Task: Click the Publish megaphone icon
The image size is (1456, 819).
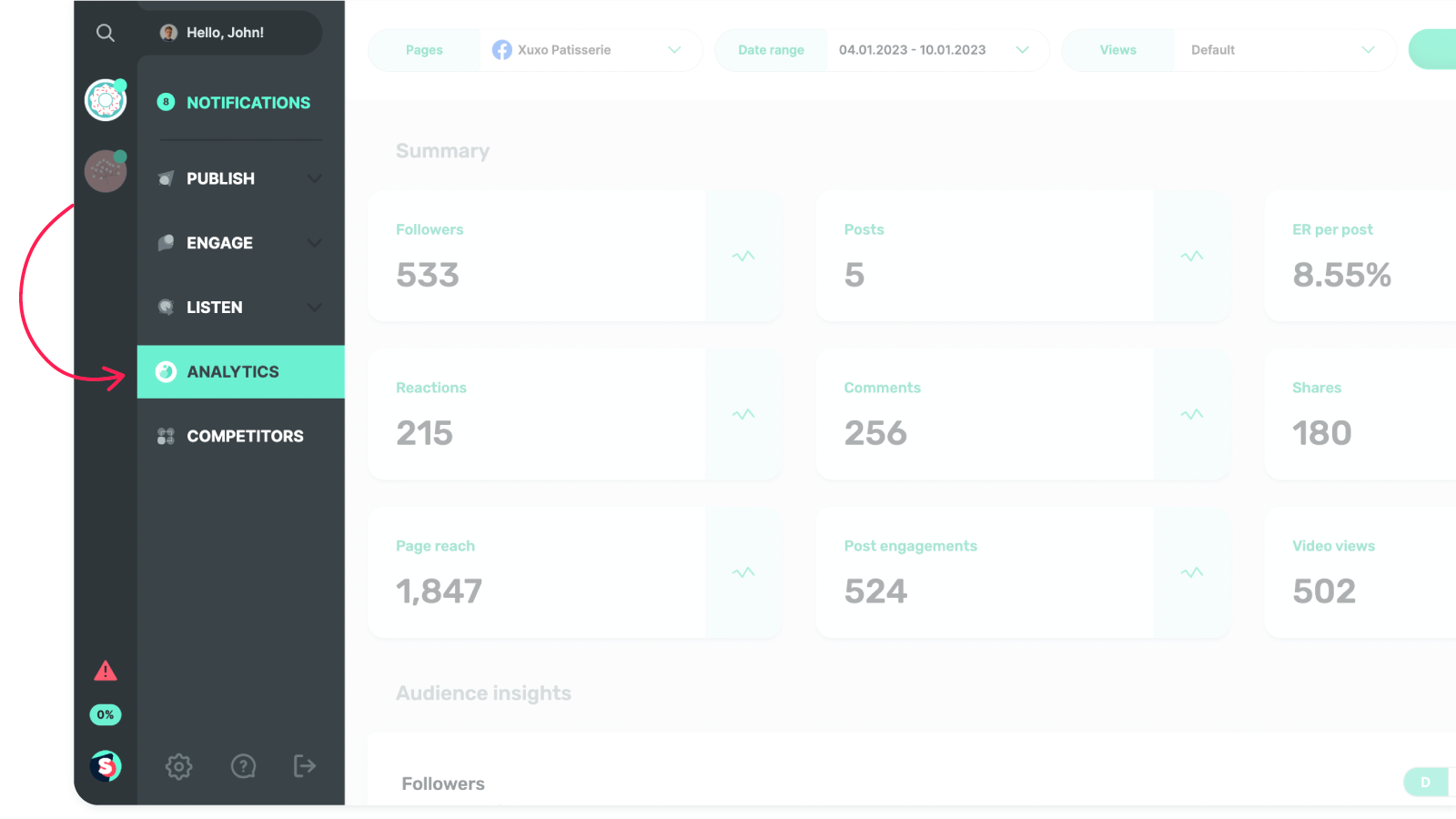Action: coord(166,178)
